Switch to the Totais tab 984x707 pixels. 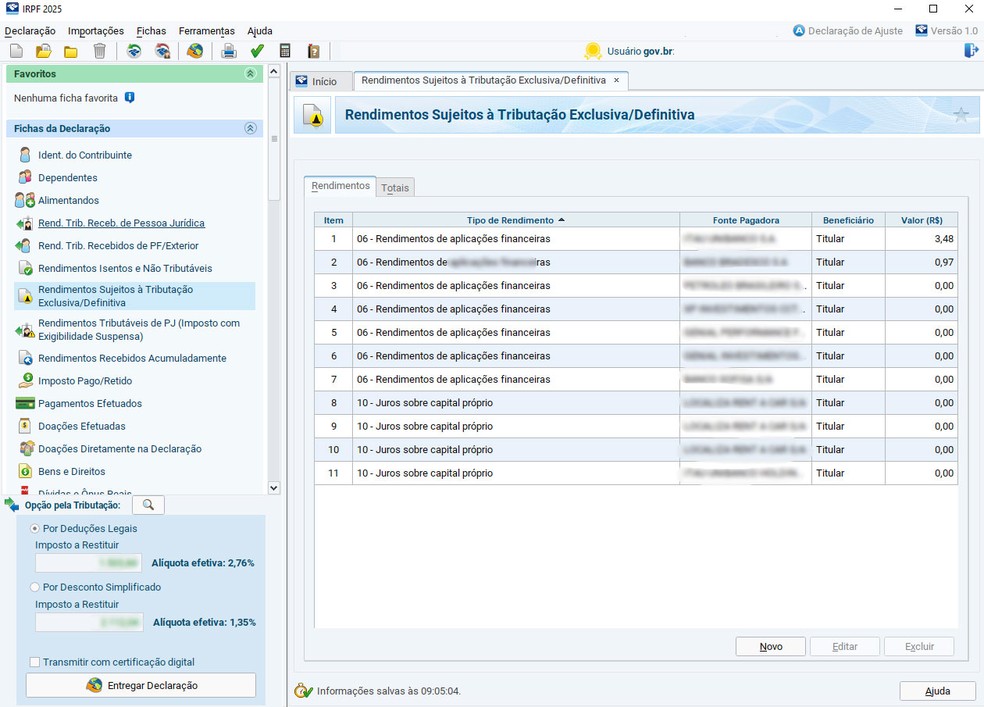point(395,188)
